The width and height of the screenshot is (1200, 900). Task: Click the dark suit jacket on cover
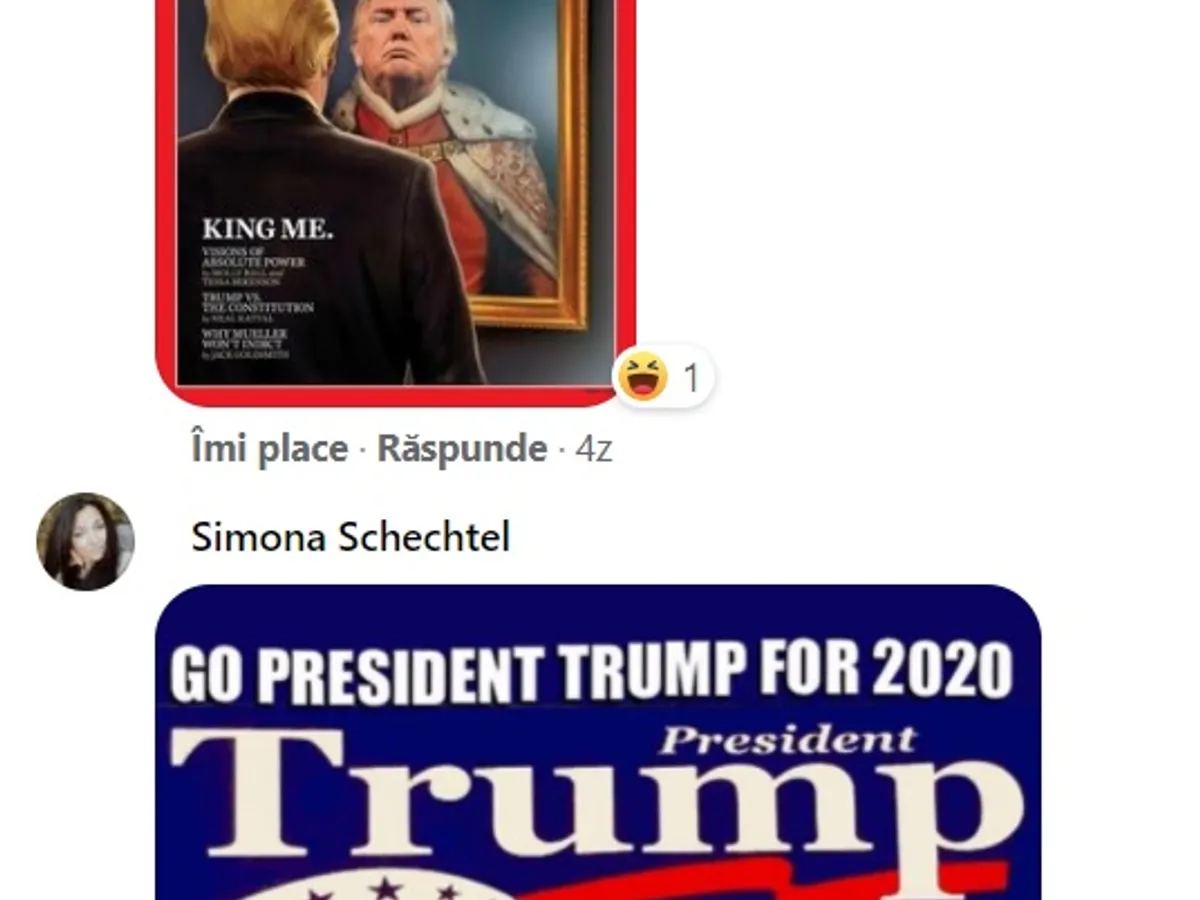tap(320, 240)
